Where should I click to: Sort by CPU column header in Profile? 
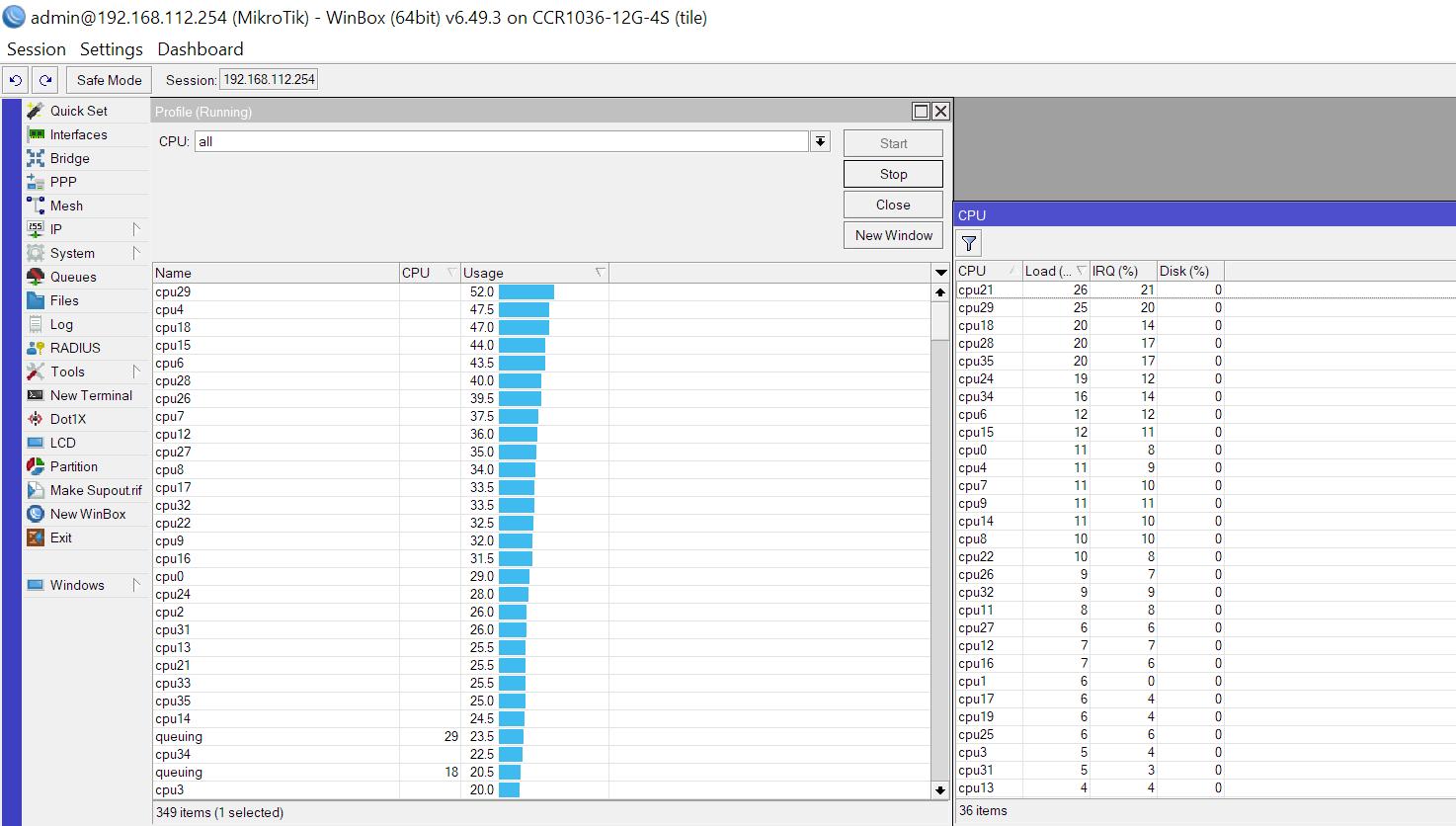pos(430,273)
